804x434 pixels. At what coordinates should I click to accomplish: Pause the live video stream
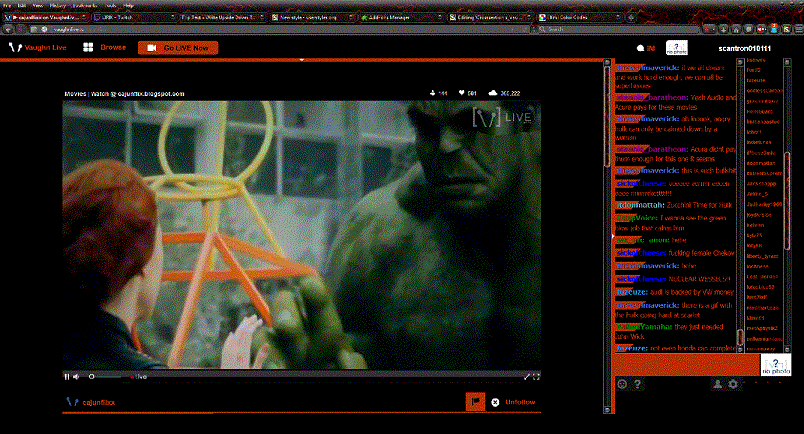67,377
